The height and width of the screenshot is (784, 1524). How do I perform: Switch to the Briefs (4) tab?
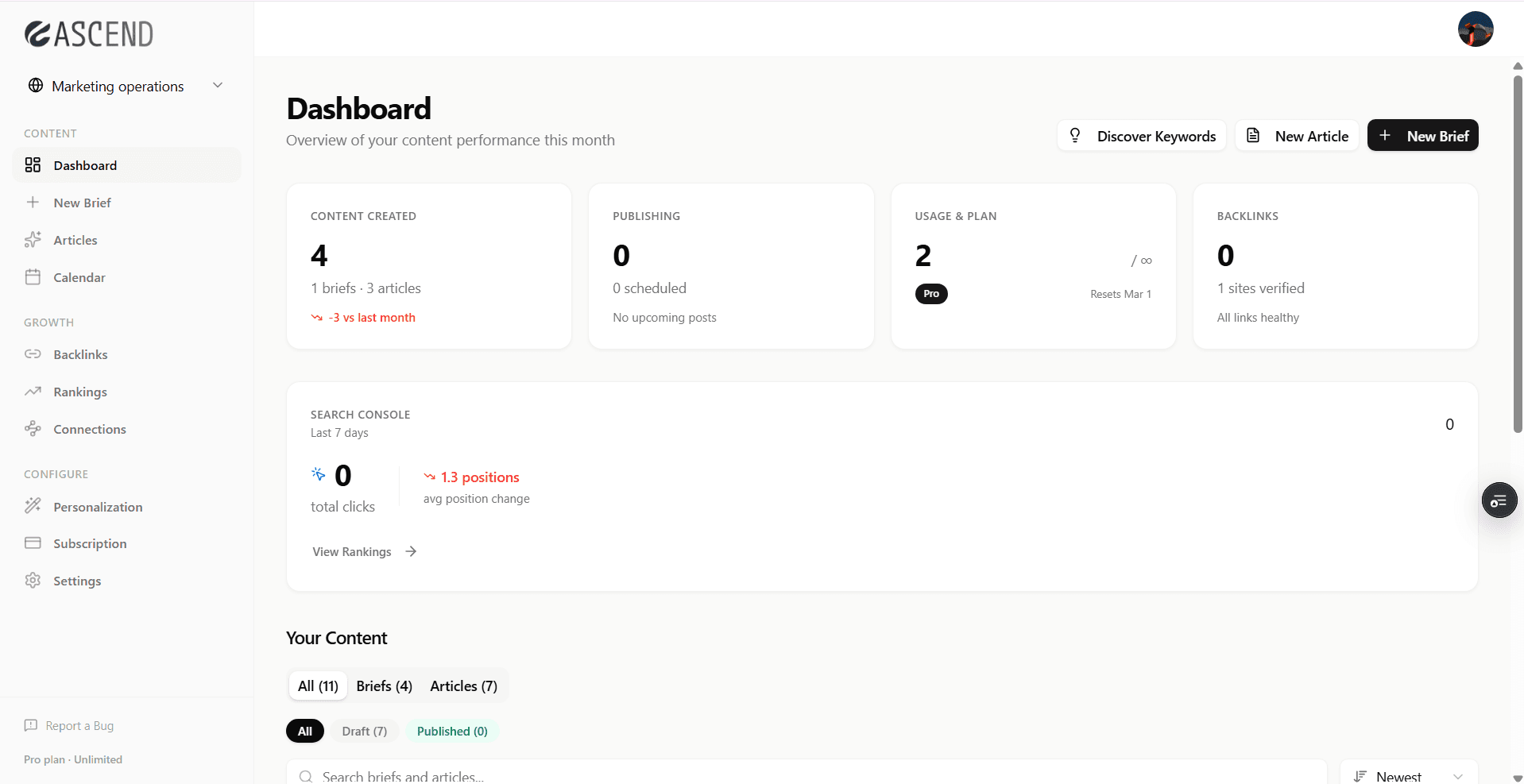(384, 686)
